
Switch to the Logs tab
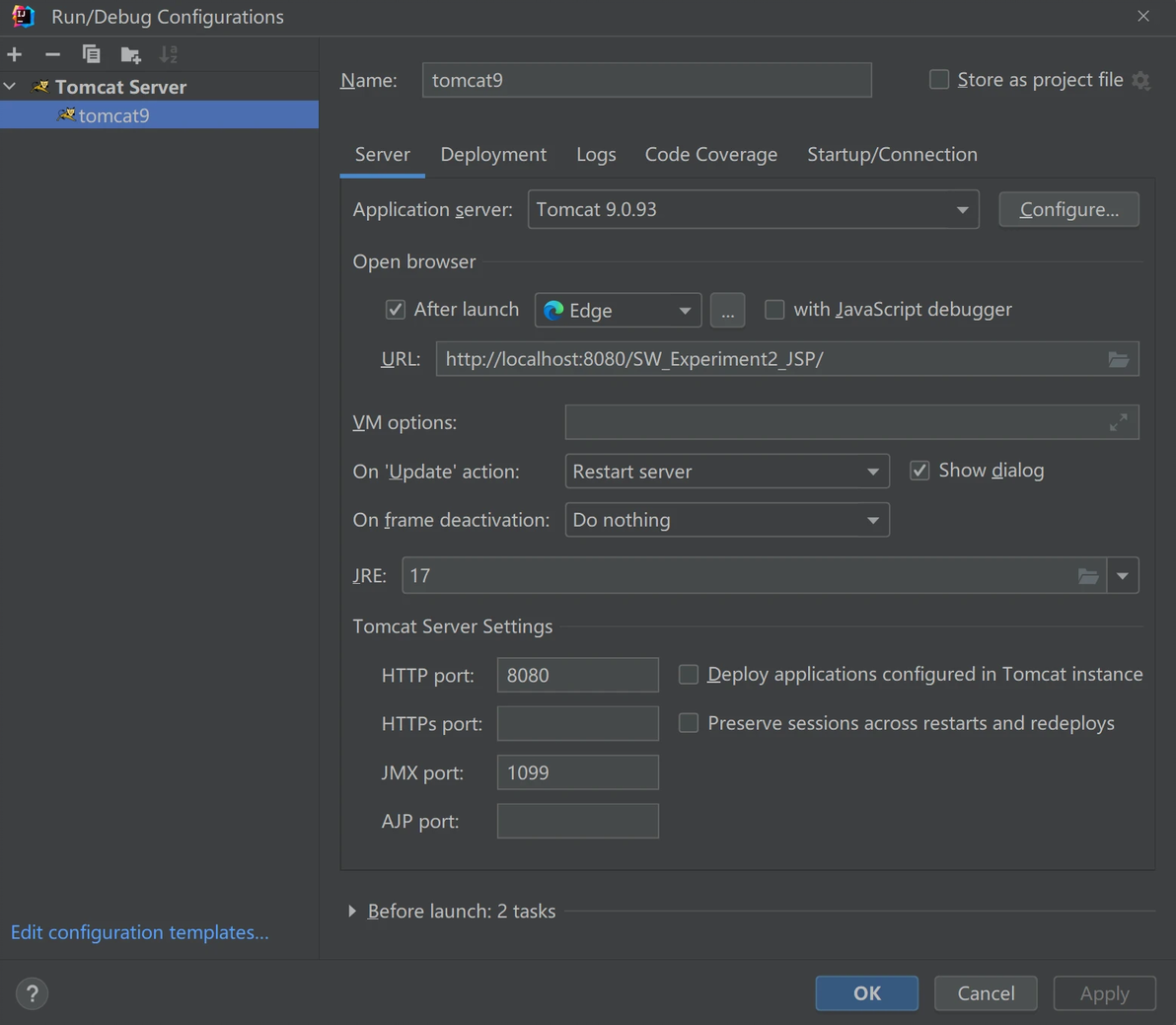click(x=596, y=155)
